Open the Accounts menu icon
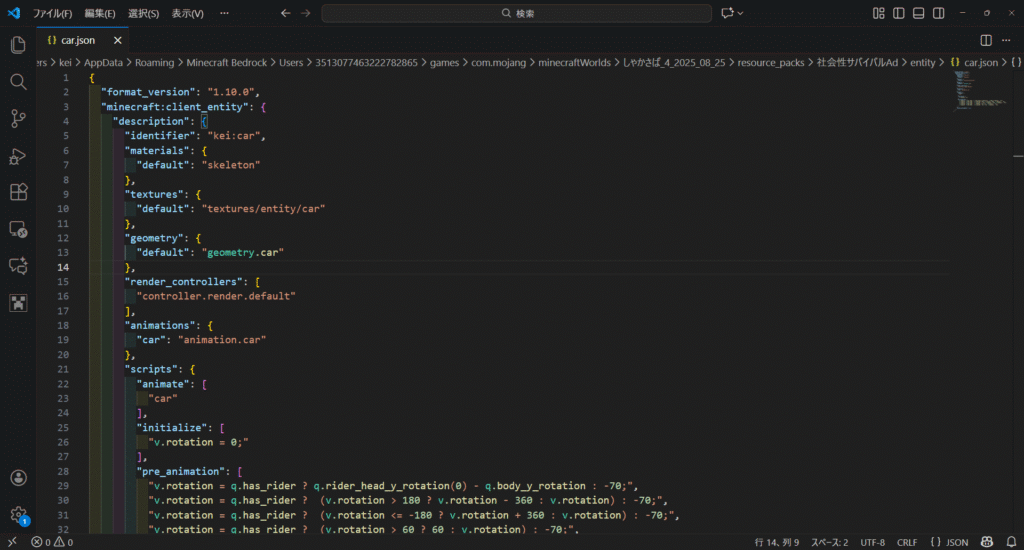This screenshot has width=1024, height=550. click(18, 479)
